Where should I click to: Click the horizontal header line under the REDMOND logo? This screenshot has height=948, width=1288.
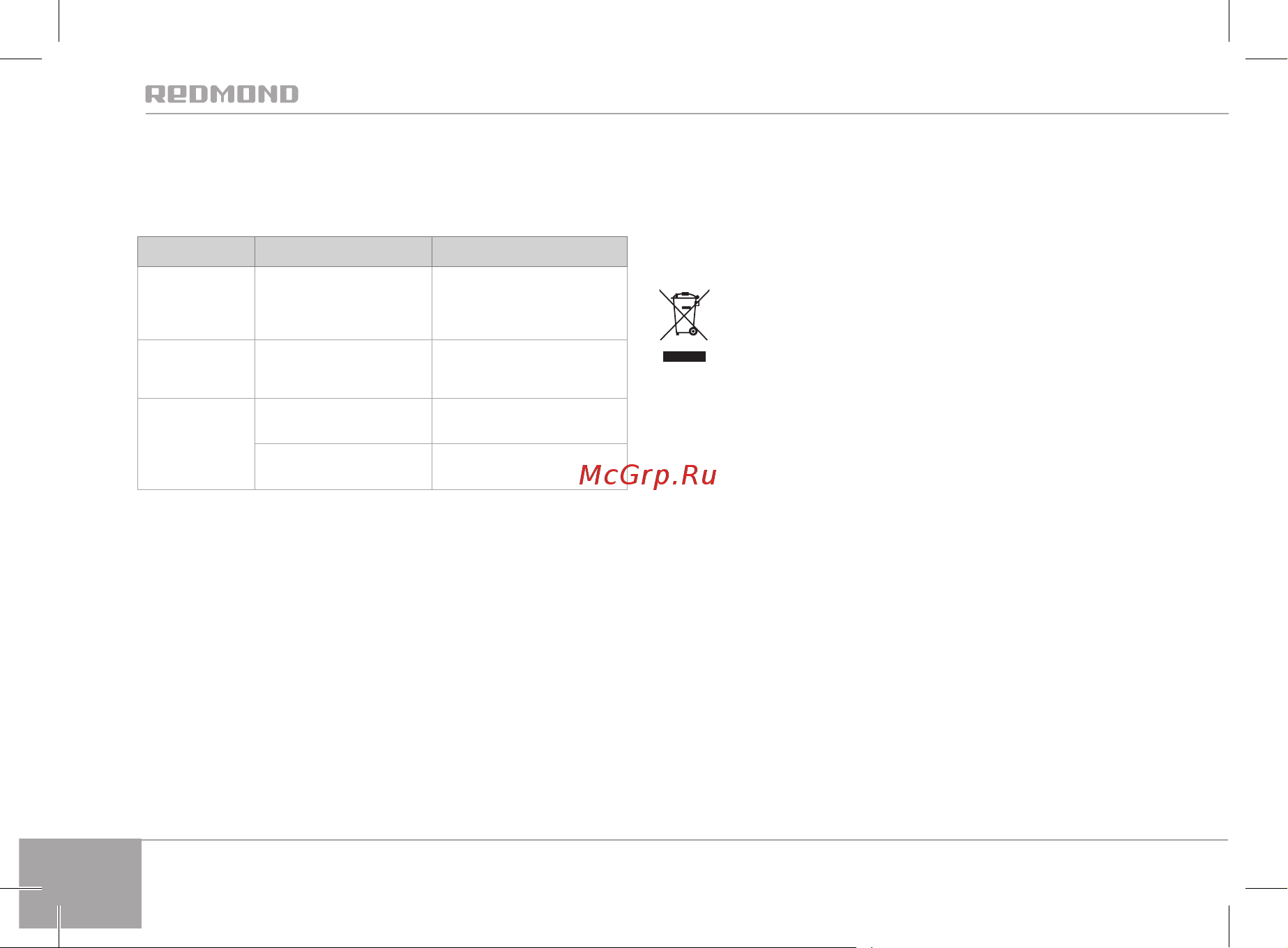(x=686, y=114)
